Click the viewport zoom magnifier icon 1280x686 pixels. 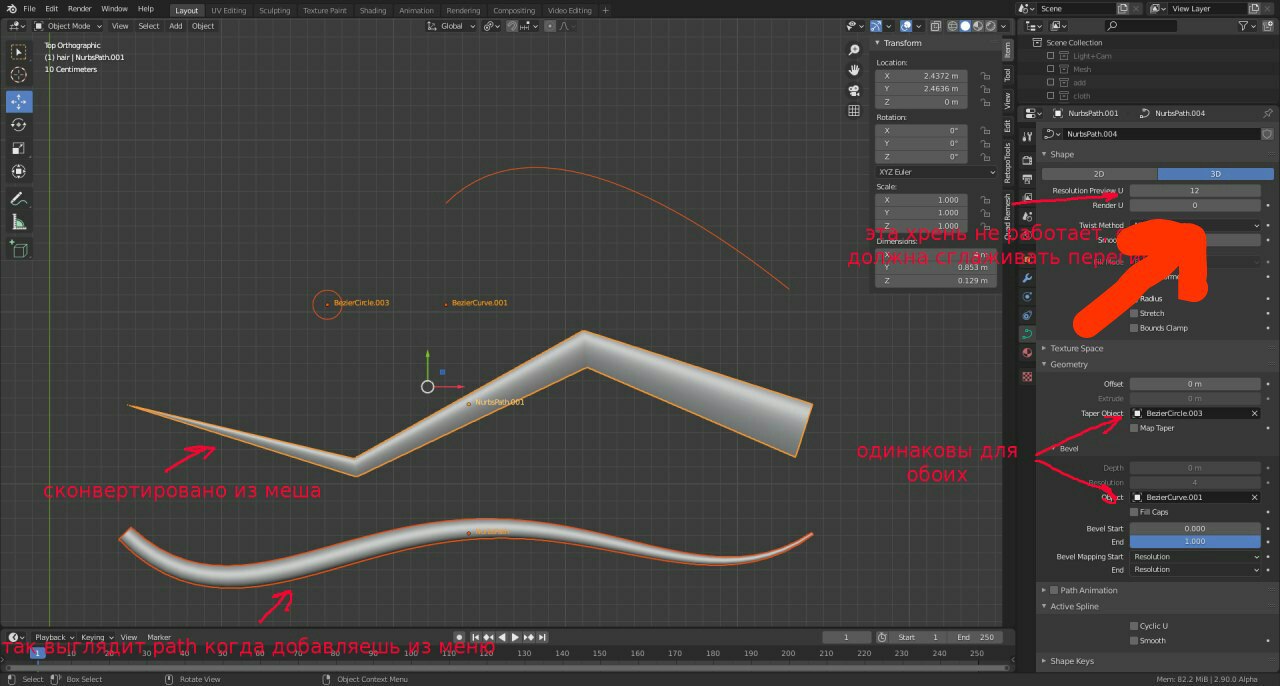854,50
